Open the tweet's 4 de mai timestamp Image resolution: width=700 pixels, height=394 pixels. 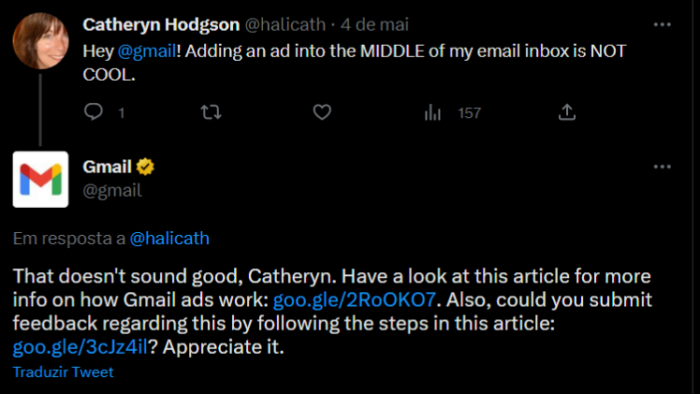tap(375, 25)
